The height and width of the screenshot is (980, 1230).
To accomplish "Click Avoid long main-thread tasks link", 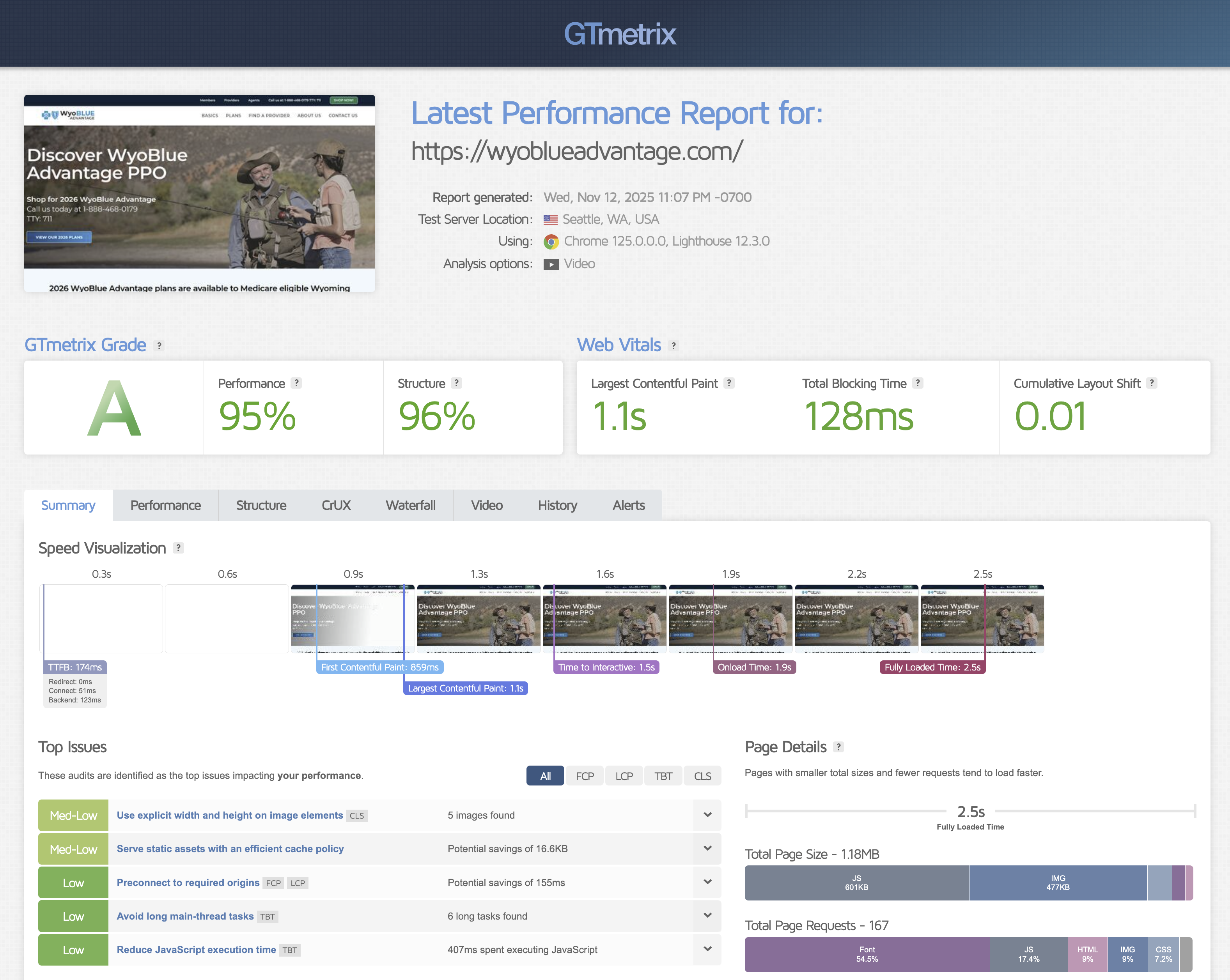I will (x=185, y=916).
